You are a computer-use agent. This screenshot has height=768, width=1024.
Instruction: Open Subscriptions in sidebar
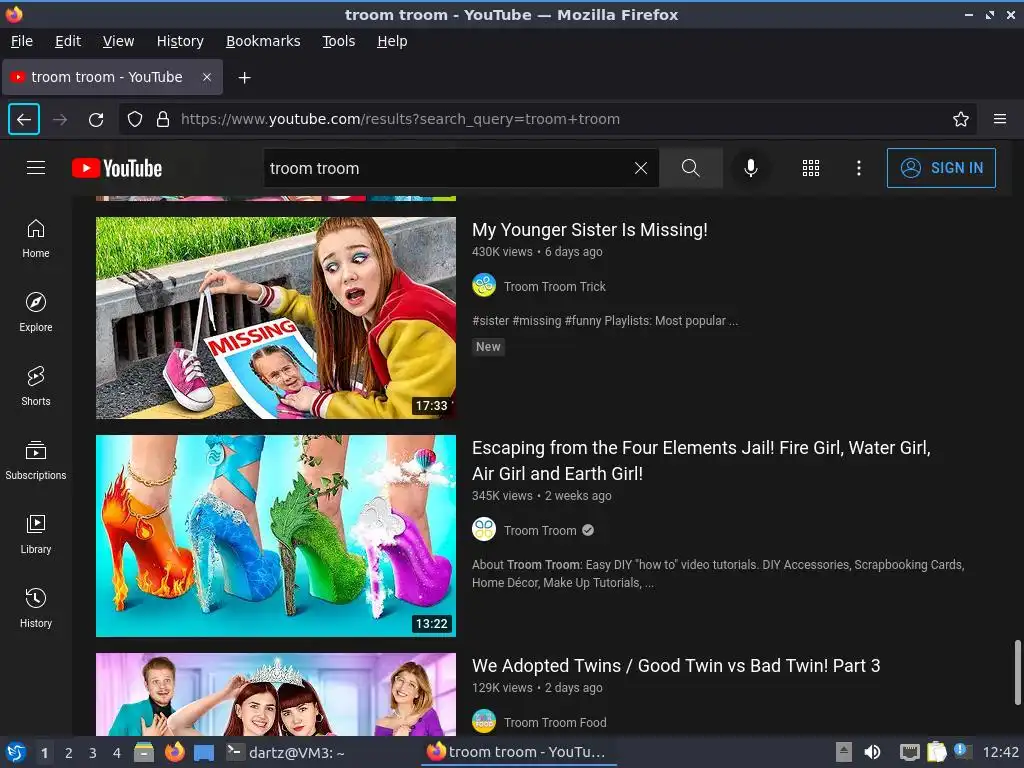pyautogui.click(x=36, y=460)
